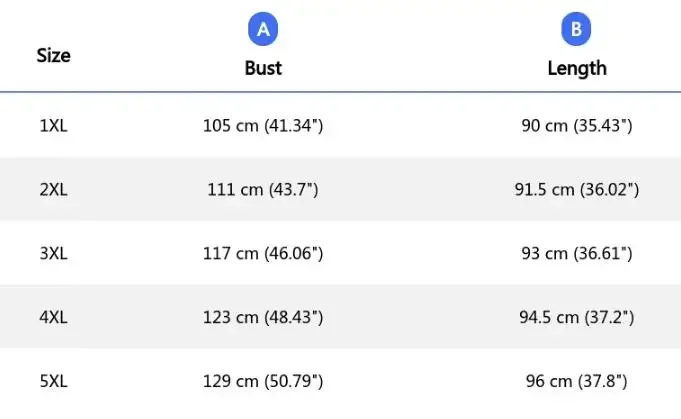This screenshot has height=419, width=681.
Task: Click the 129 cm bust value
Action: click(x=263, y=381)
